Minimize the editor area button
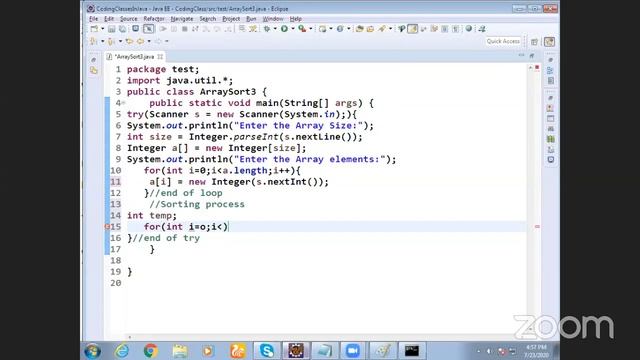Viewport: 640px width, 360px height. 521,55
